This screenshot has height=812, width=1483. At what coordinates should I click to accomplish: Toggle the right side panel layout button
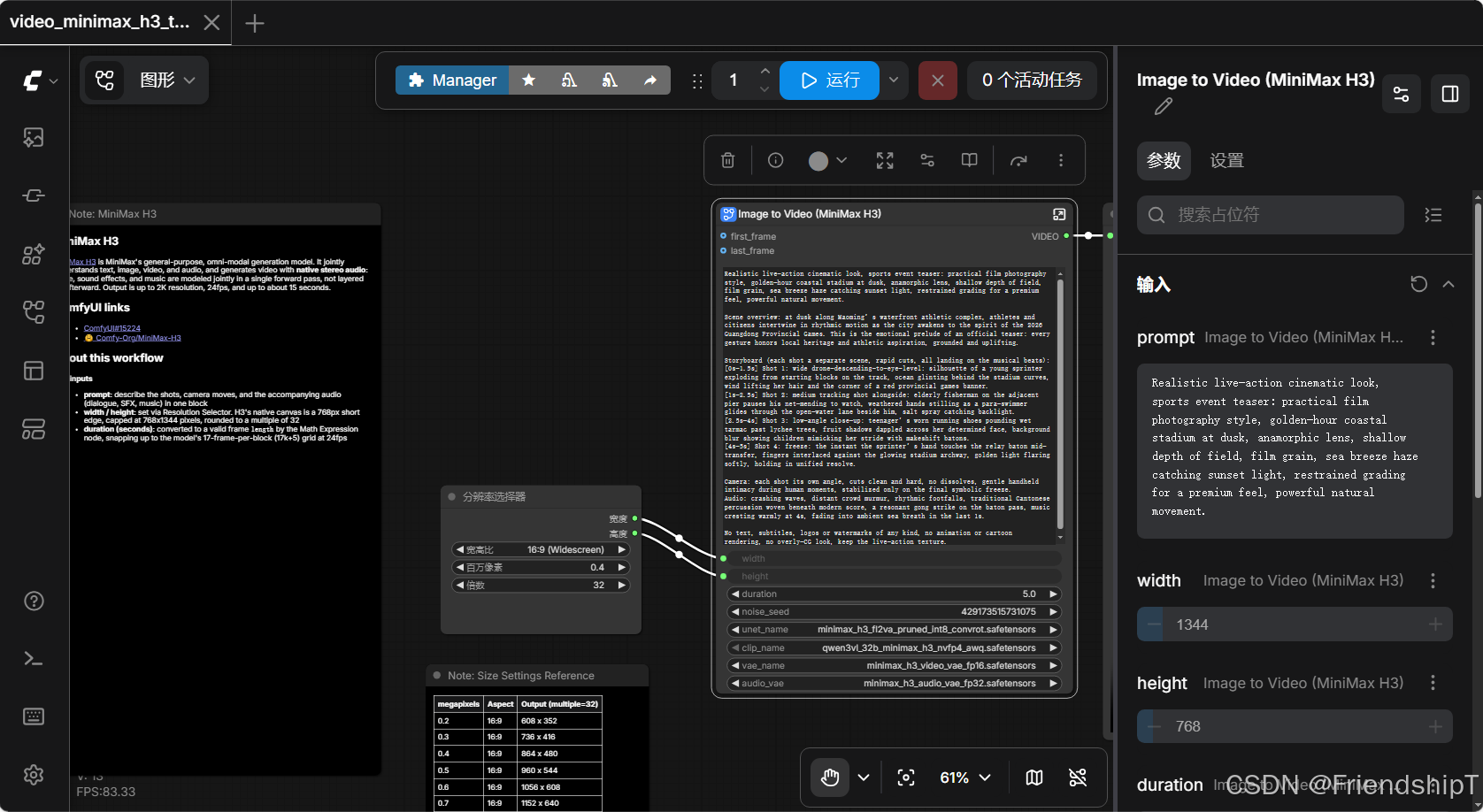click(x=1450, y=94)
